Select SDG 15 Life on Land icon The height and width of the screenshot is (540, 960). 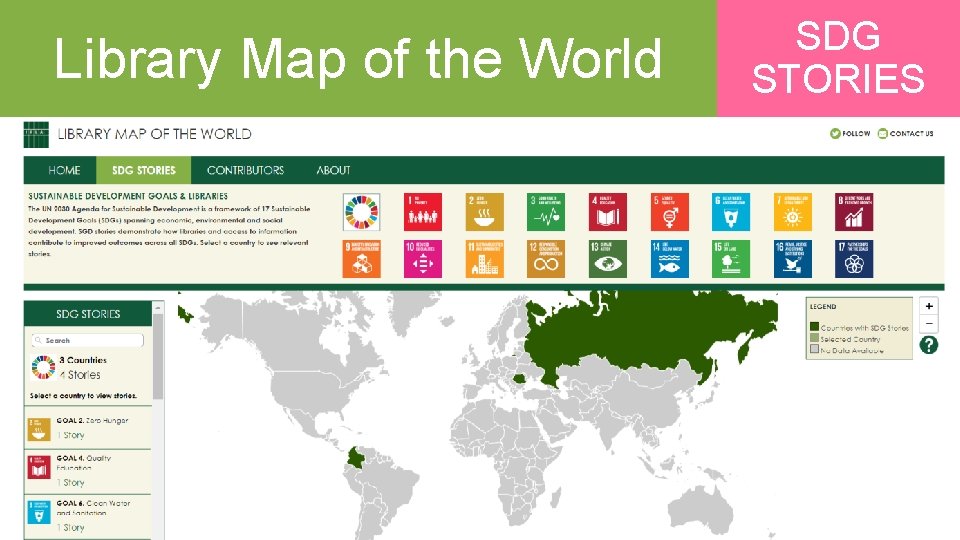click(x=730, y=259)
